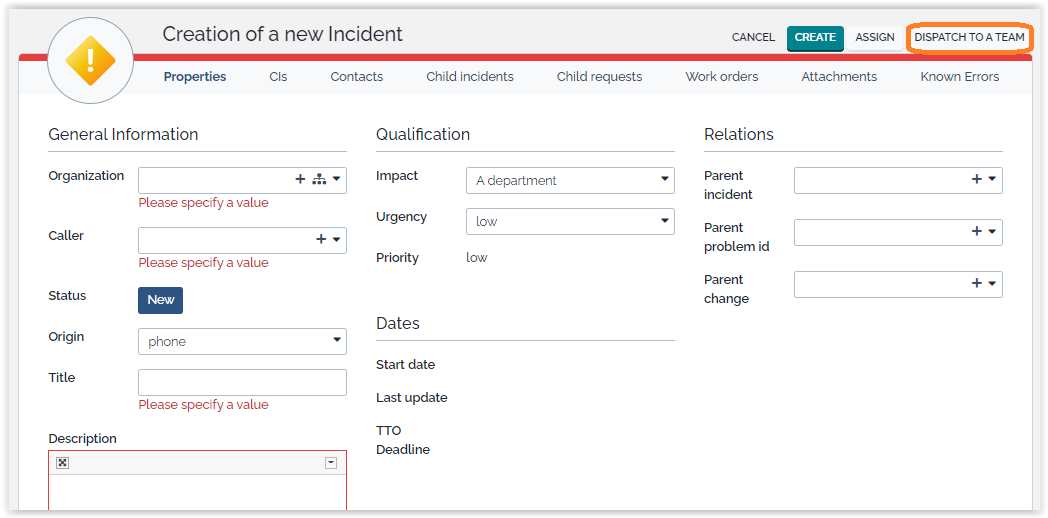Go to the Known Errors tab
Image resolution: width=1048 pixels, height=518 pixels.
pos(959,77)
